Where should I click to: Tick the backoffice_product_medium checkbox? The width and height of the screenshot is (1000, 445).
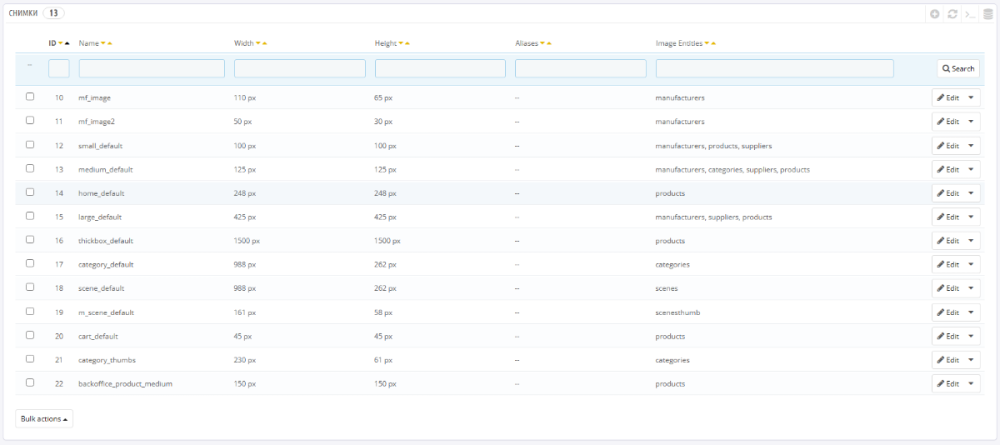pos(30,383)
